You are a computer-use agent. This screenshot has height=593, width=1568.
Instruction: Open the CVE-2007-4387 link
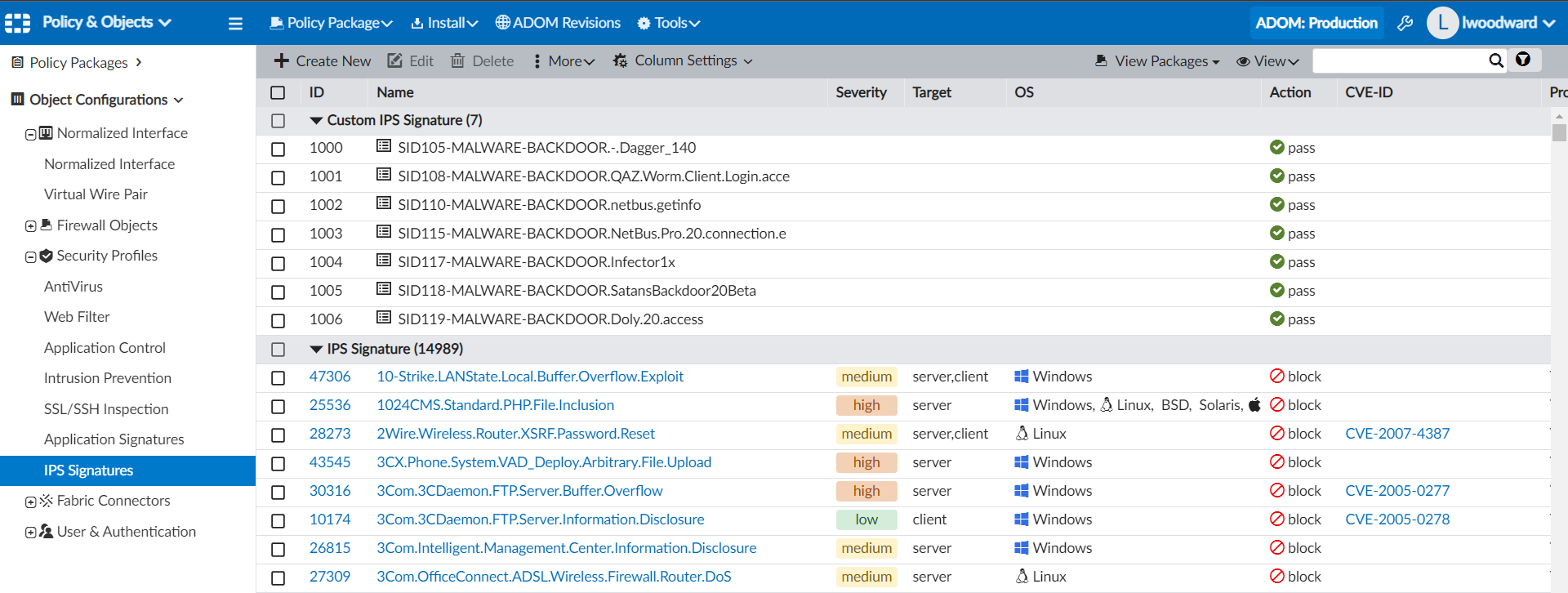tap(1396, 434)
